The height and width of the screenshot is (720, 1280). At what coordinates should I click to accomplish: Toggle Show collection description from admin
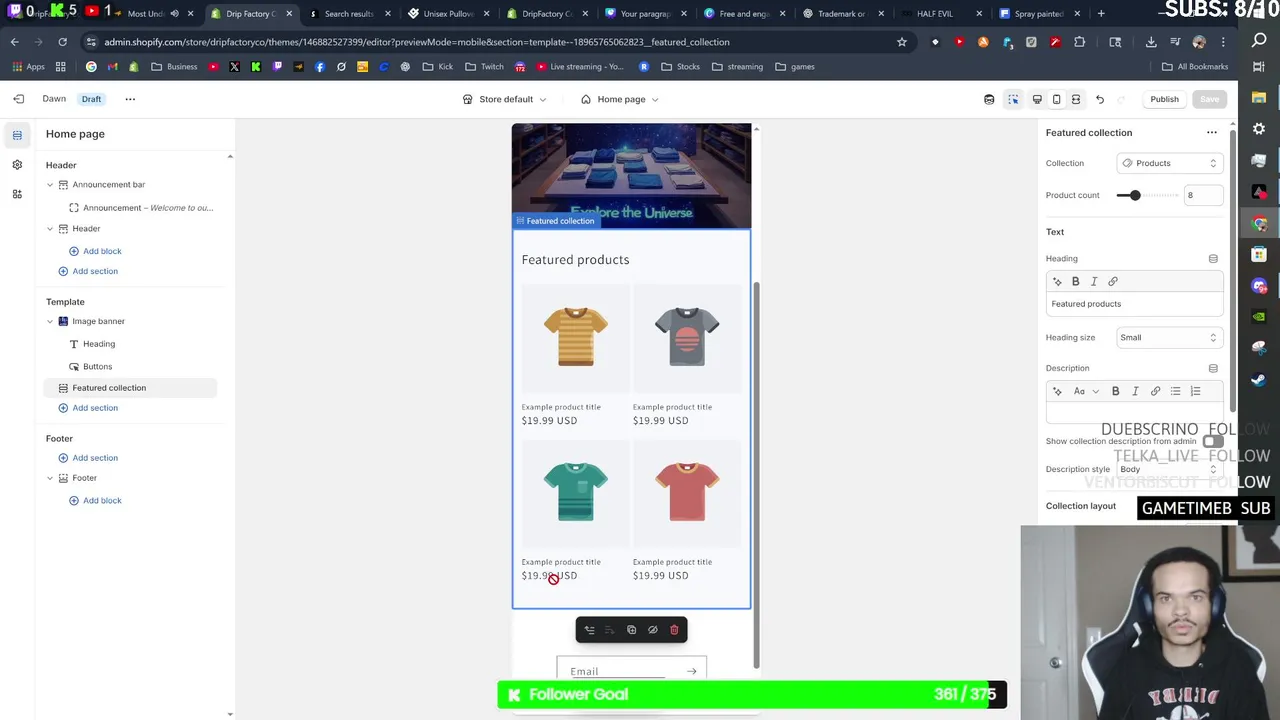[x=1213, y=441]
